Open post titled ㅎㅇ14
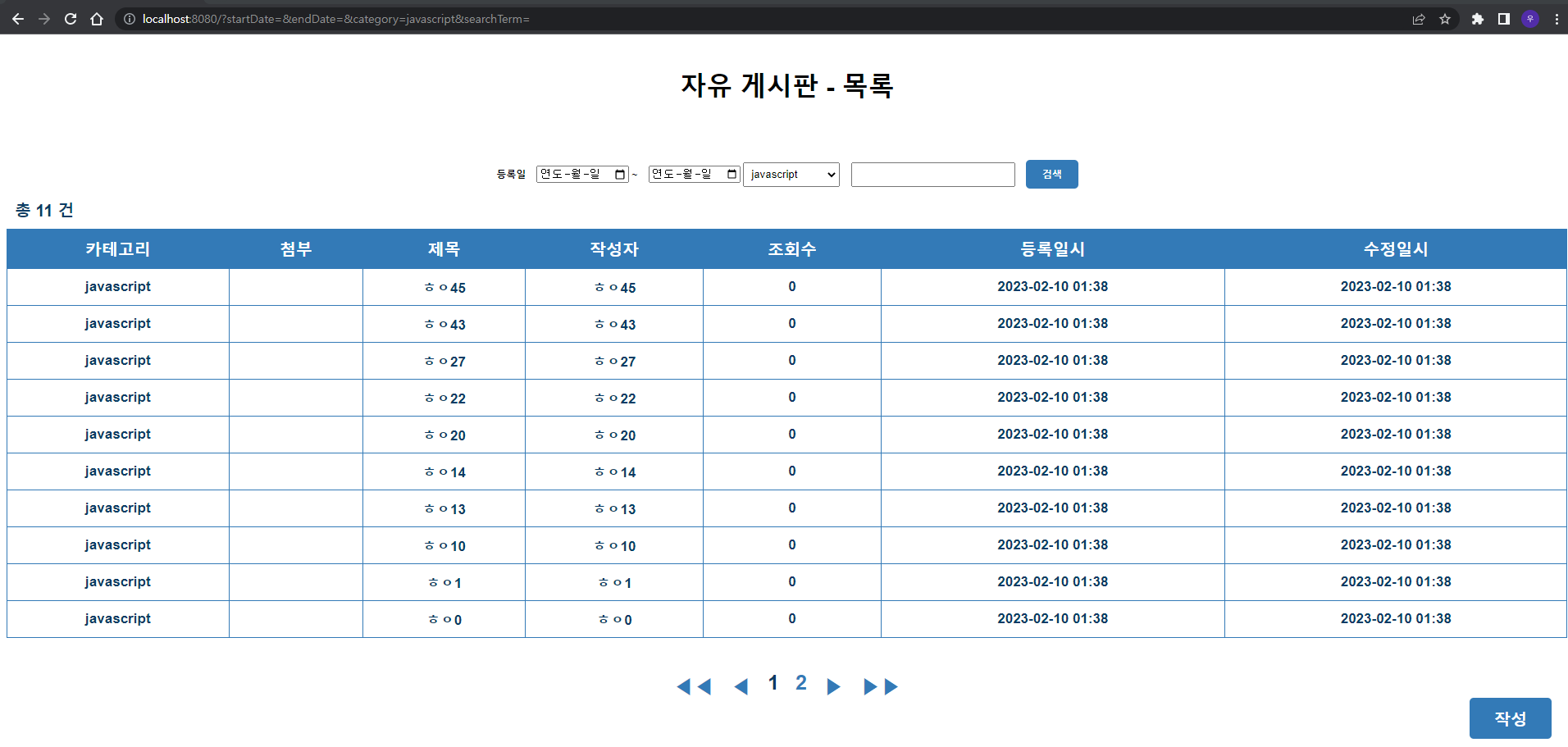Screen dimensions: 1568x747 pyautogui.click(x=444, y=472)
